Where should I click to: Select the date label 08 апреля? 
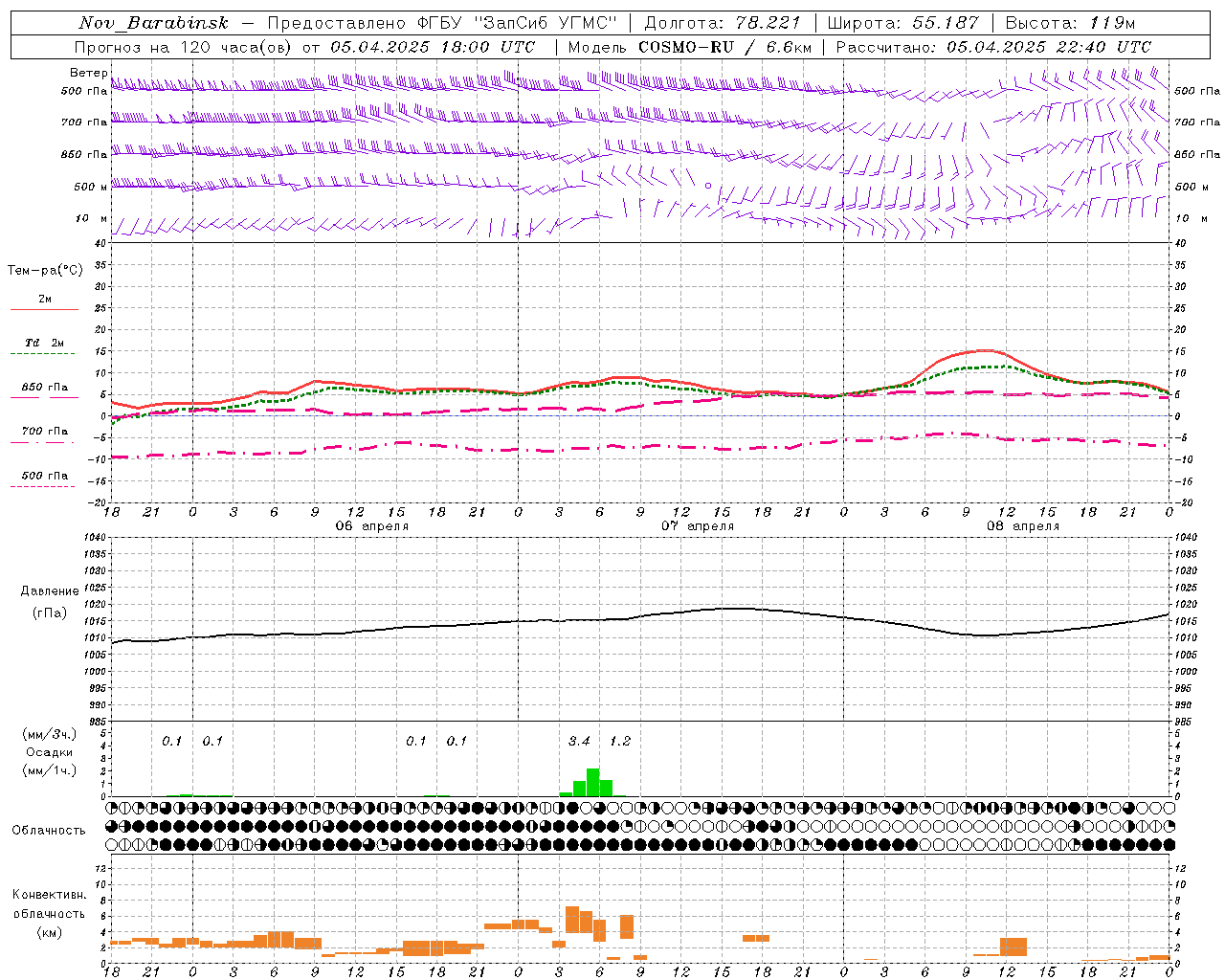tap(1023, 526)
